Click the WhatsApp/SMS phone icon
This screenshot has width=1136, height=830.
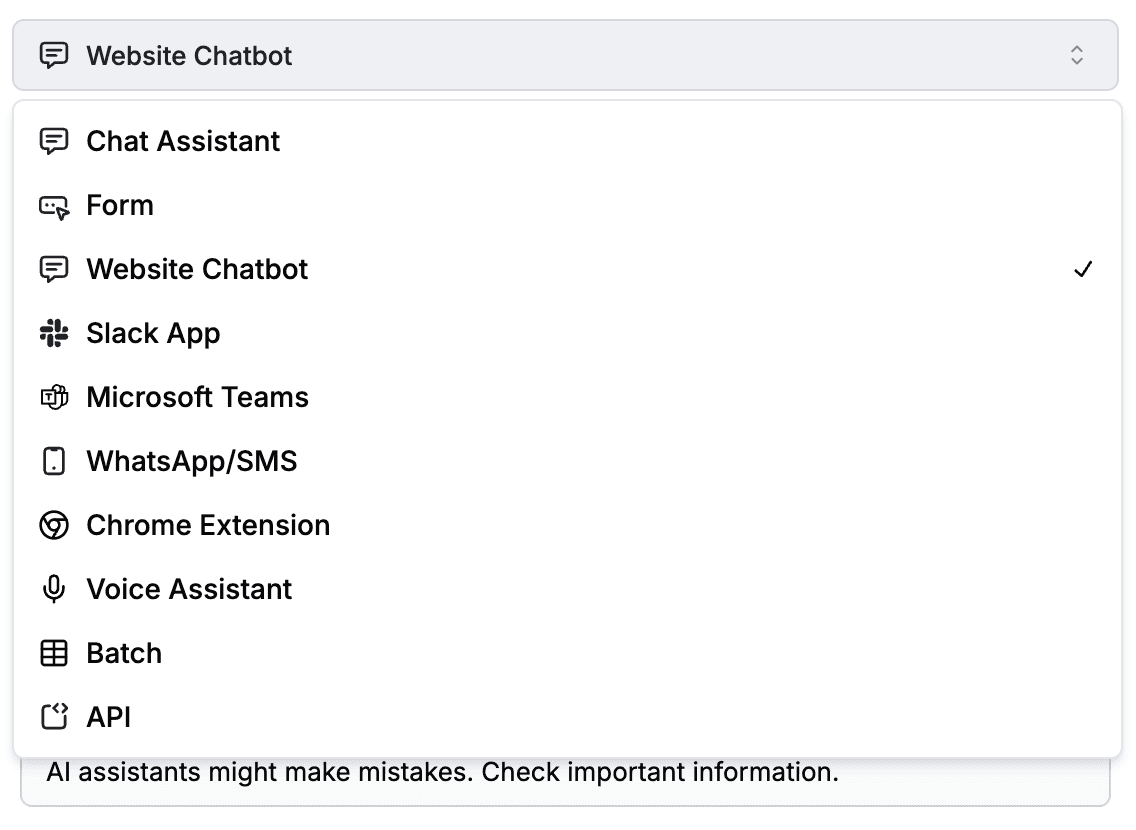pyautogui.click(x=54, y=462)
